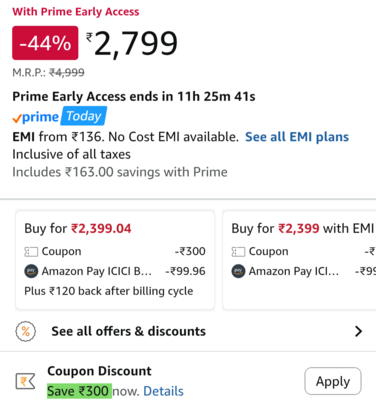Click the coupon ticket icon in first offer card

(31, 252)
